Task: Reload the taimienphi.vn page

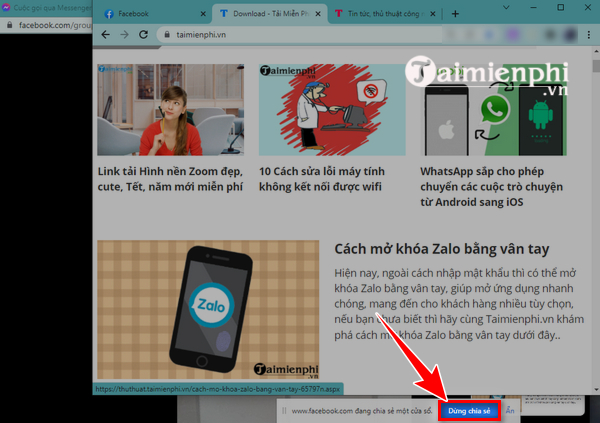Action: (143, 34)
